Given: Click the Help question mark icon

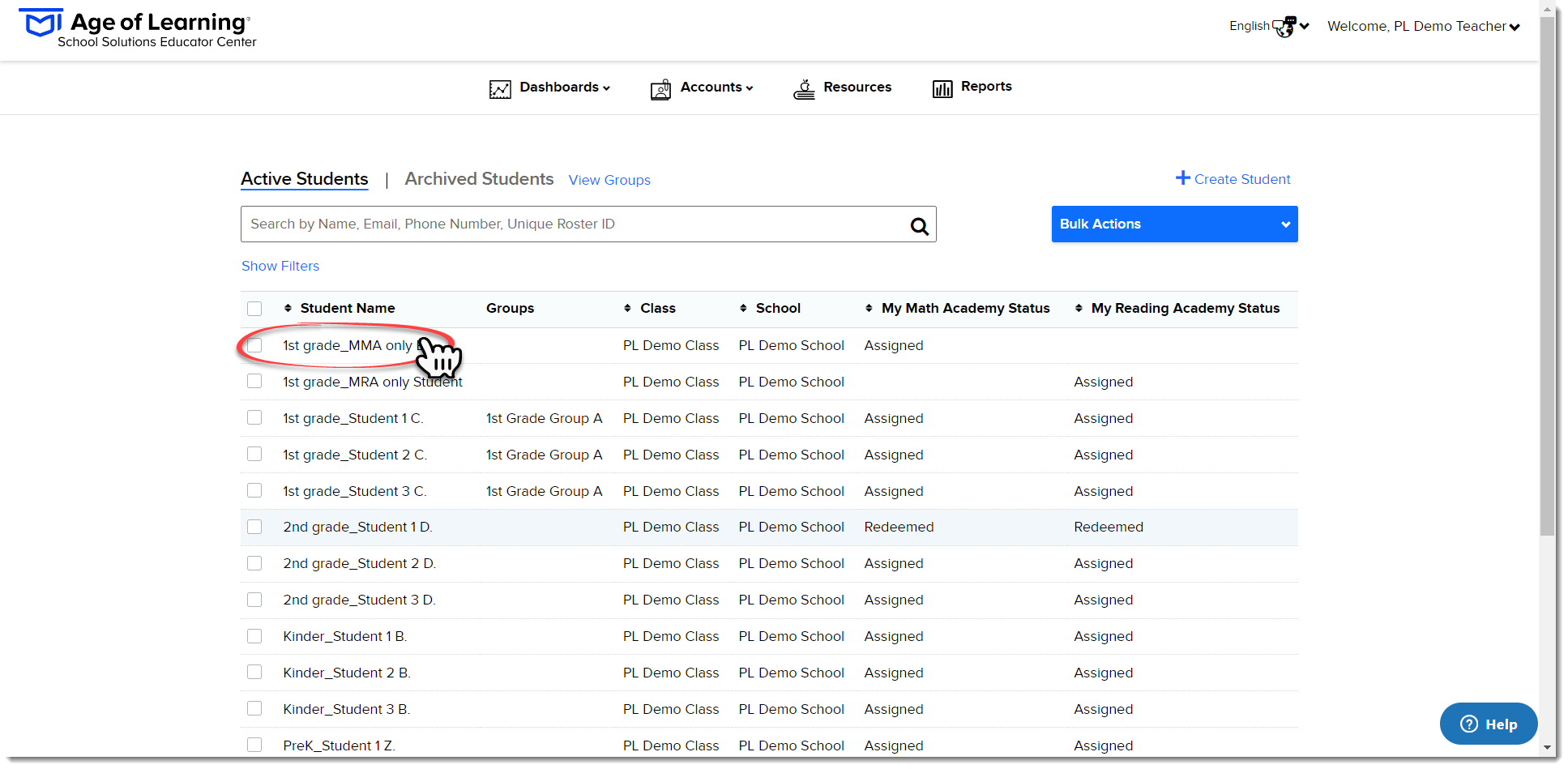Looking at the screenshot, I should pyautogui.click(x=1468, y=724).
